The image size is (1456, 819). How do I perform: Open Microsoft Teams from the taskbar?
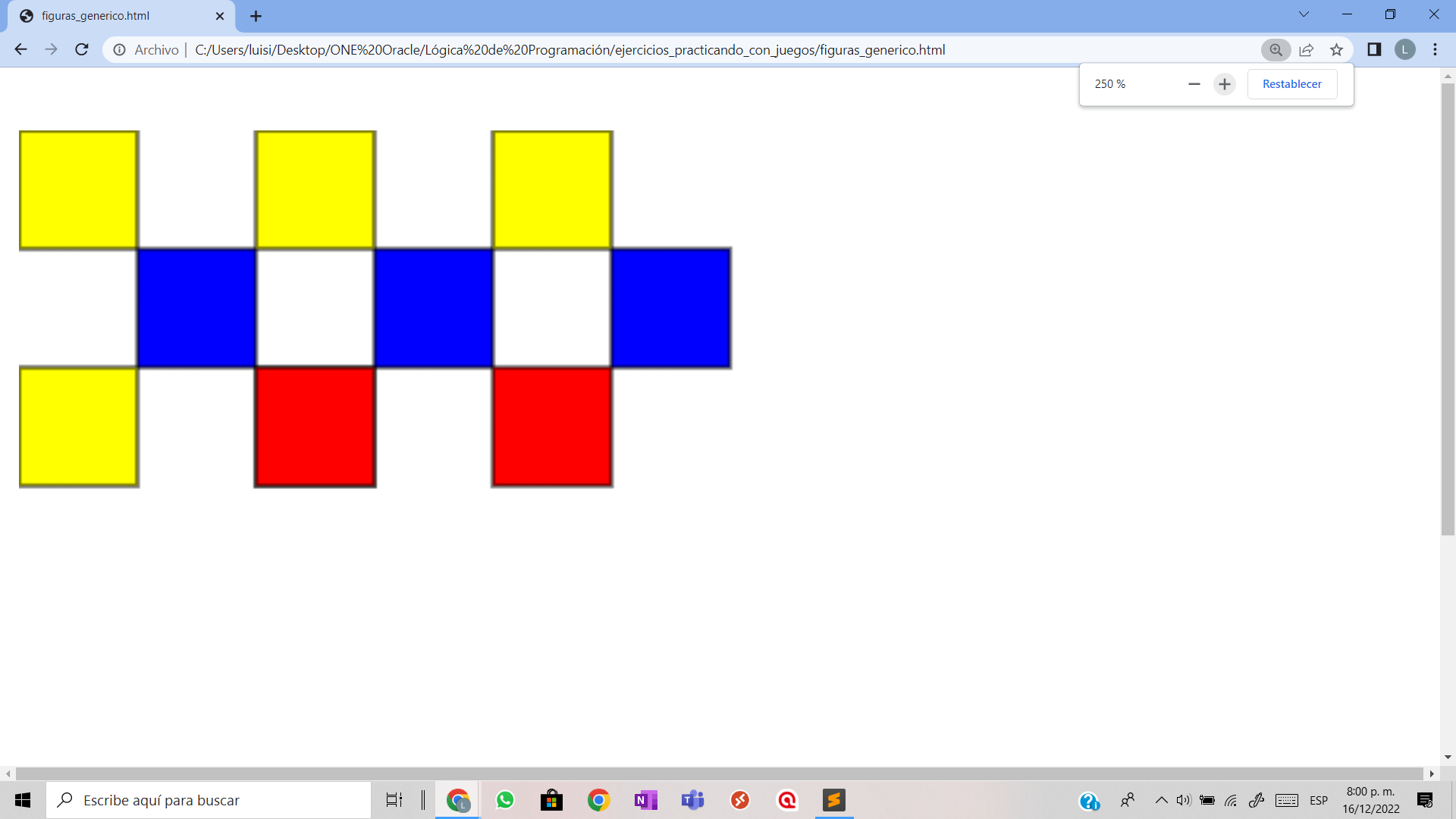(x=693, y=800)
